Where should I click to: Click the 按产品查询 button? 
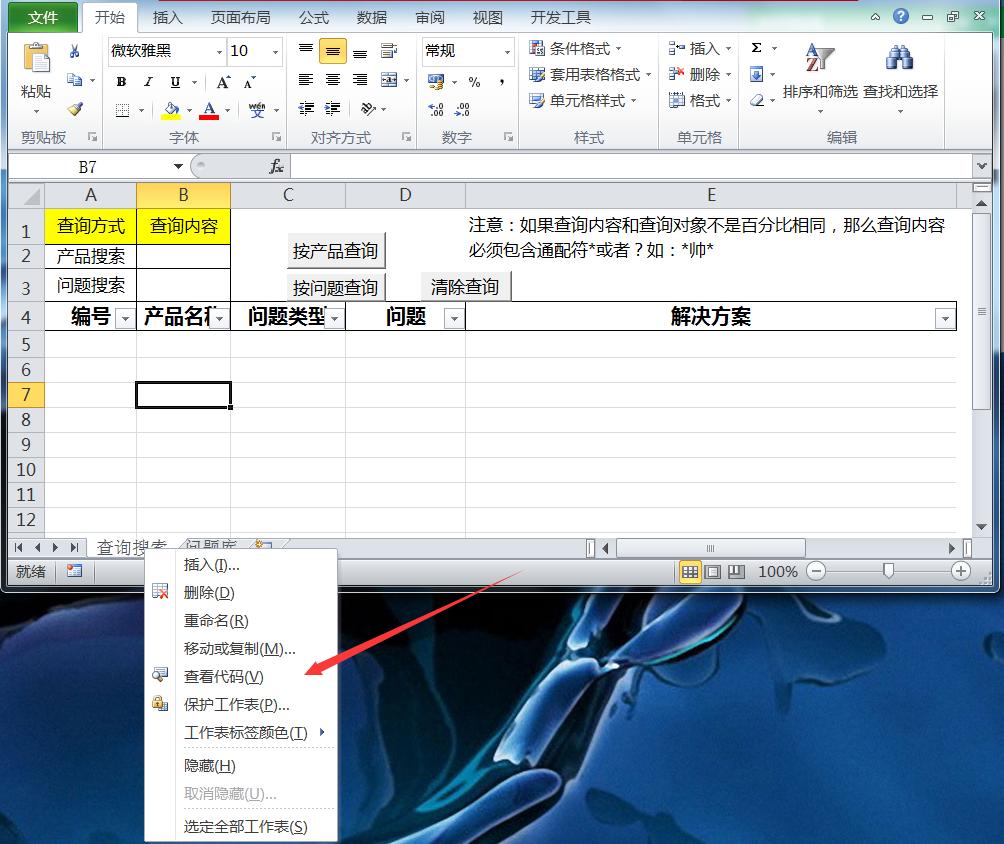(x=334, y=250)
